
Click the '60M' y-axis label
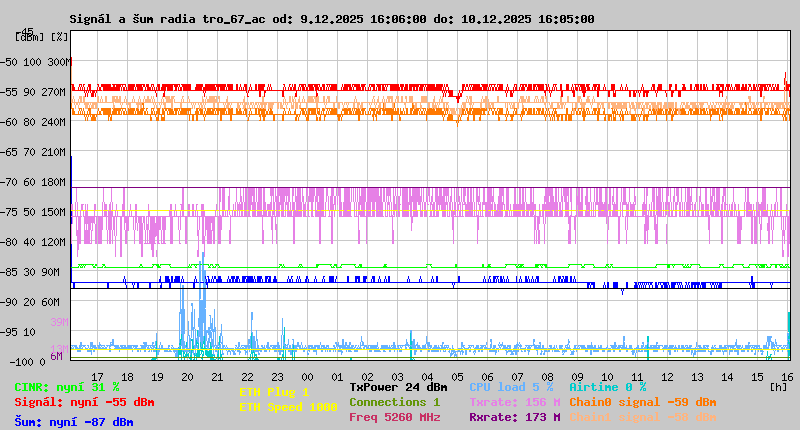tap(50, 302)
